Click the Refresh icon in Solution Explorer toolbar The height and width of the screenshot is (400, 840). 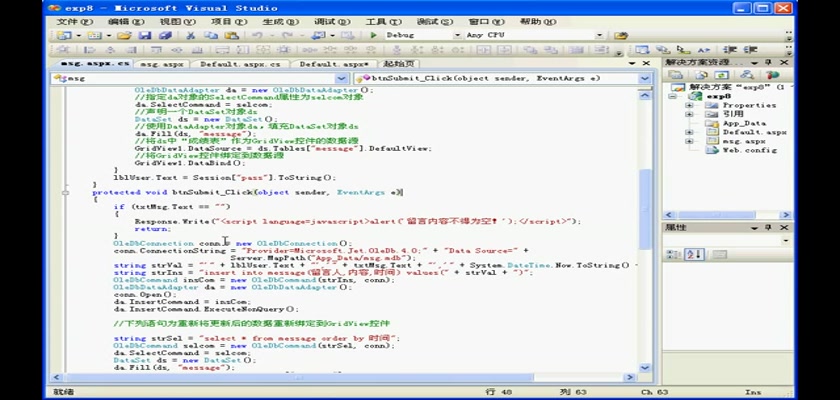tap(722, 75)
